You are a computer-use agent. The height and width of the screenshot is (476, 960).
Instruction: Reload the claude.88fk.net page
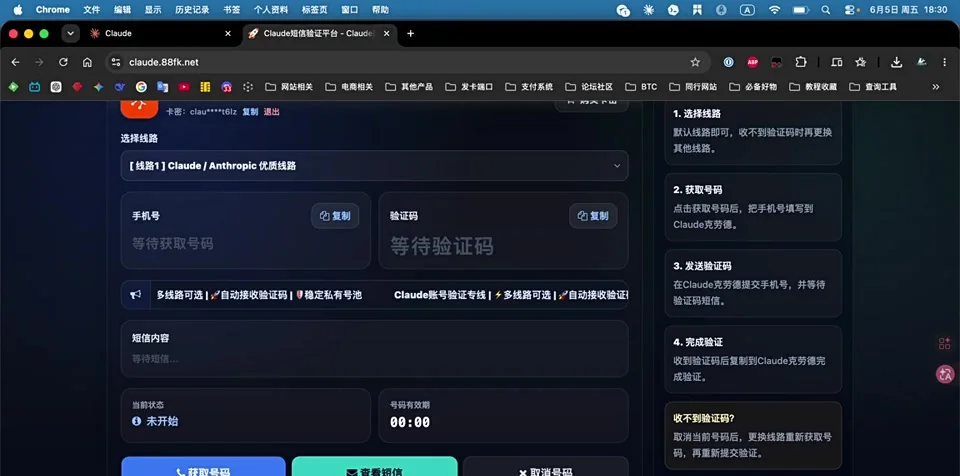click(63, 62)
